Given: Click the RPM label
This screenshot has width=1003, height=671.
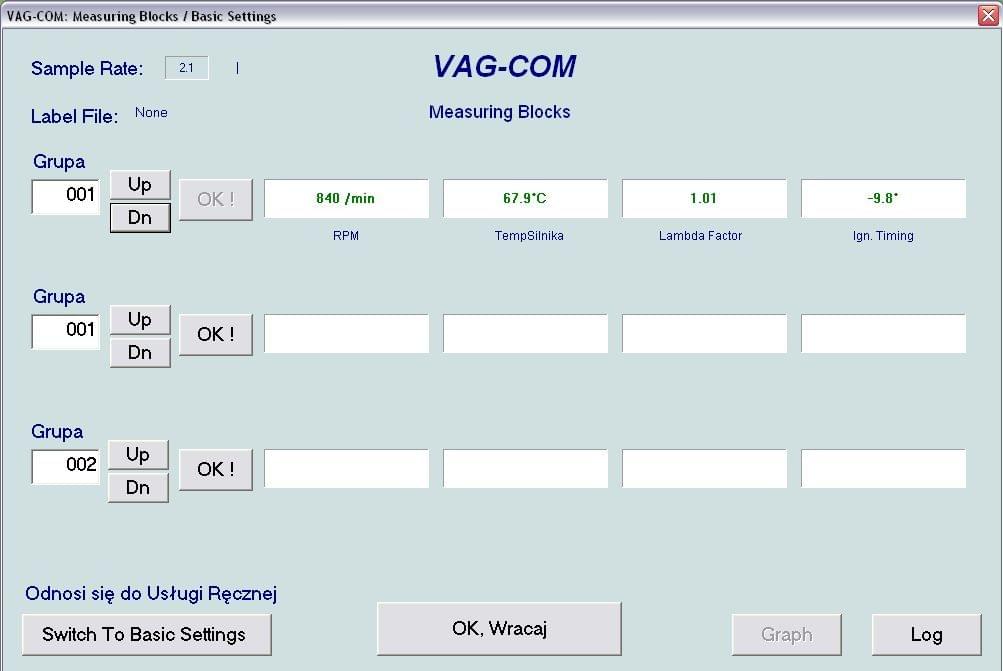Looking at the screenshot, I should 346,235.
